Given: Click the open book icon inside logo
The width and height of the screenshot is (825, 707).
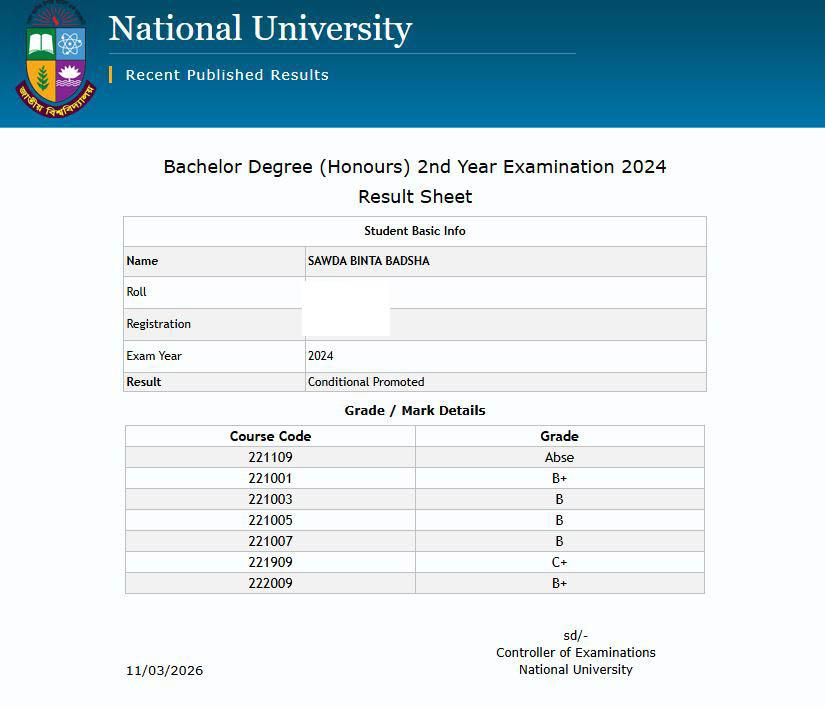Looking at the screenshot, I should click(x=42, y=43).
